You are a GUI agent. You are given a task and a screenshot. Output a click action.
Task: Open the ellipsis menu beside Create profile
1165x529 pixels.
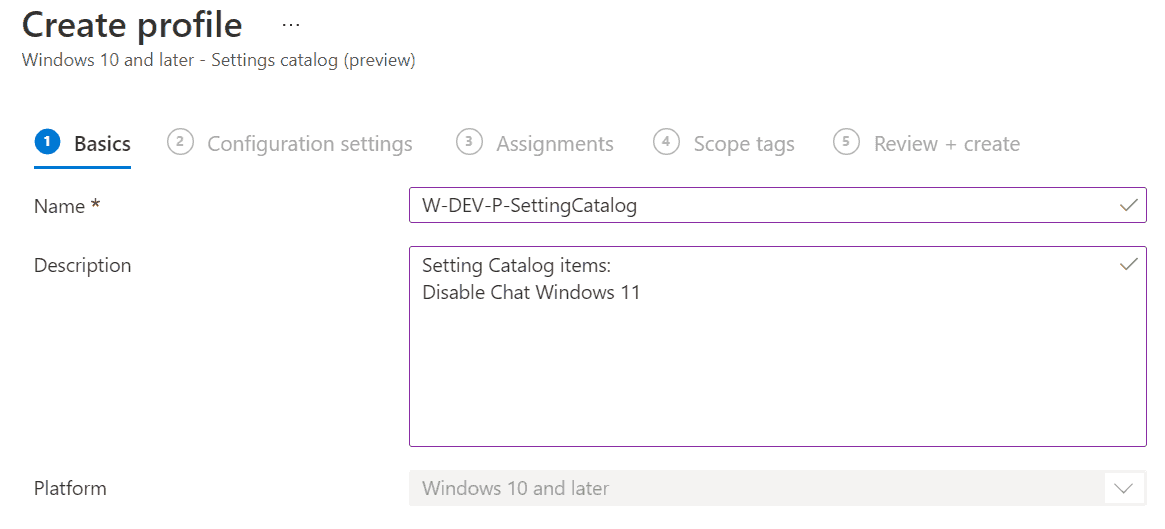point(291,25)
